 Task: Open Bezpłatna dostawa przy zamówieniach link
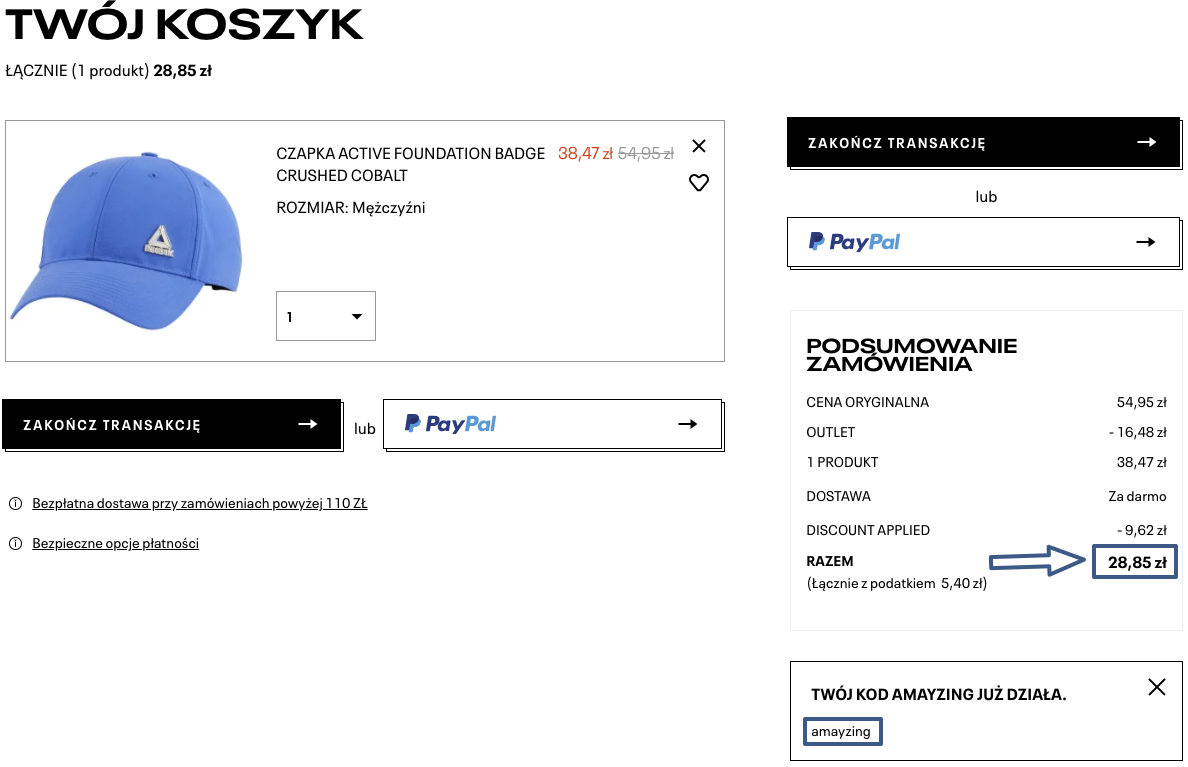[200, 504]
